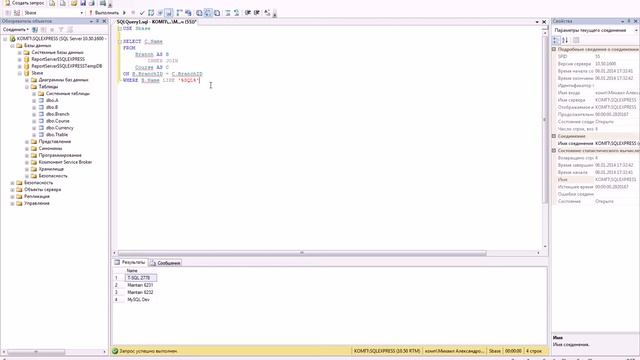Select the Системные таблицы folder
This screenshot has height=360, width=640.
point(68,93)
